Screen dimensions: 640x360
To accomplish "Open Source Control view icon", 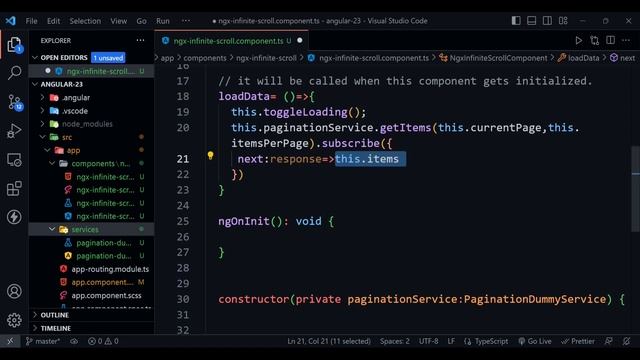I will click(x=15, y=102).
